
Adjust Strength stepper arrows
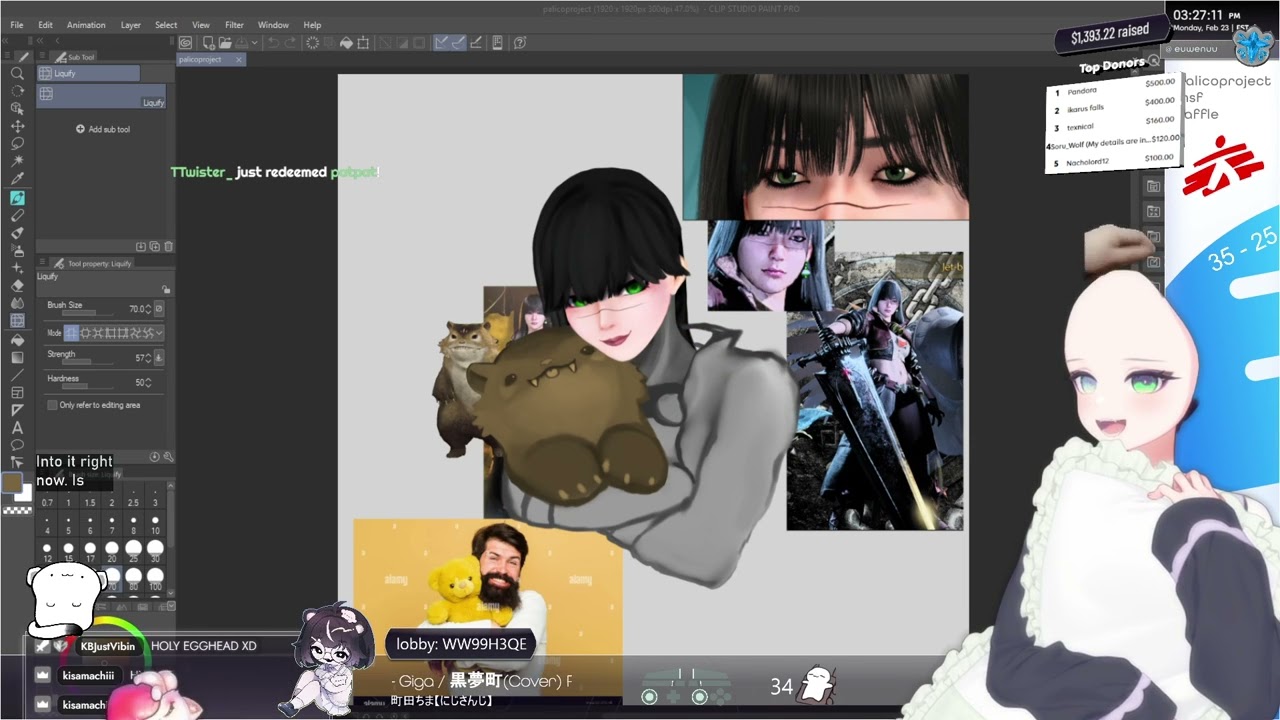[149, 358]
